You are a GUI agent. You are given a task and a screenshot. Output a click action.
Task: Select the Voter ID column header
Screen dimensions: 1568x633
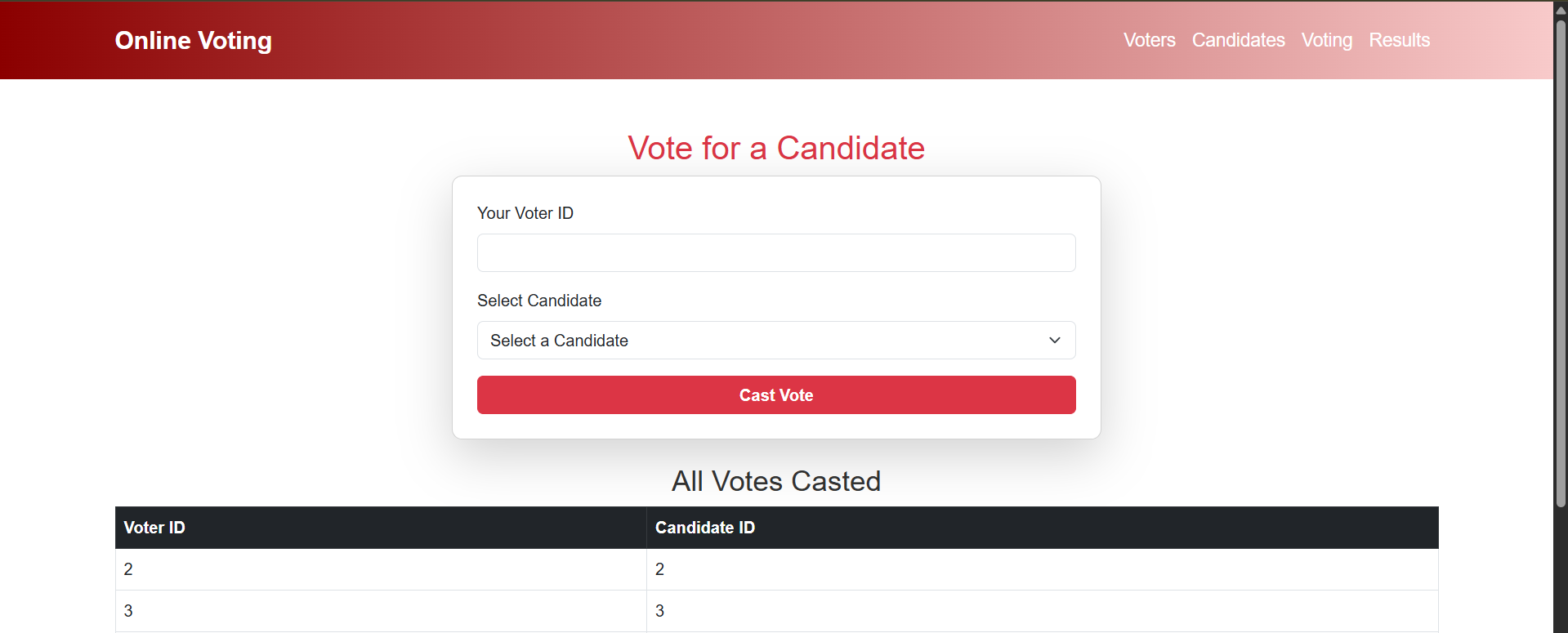pos(381,528)
